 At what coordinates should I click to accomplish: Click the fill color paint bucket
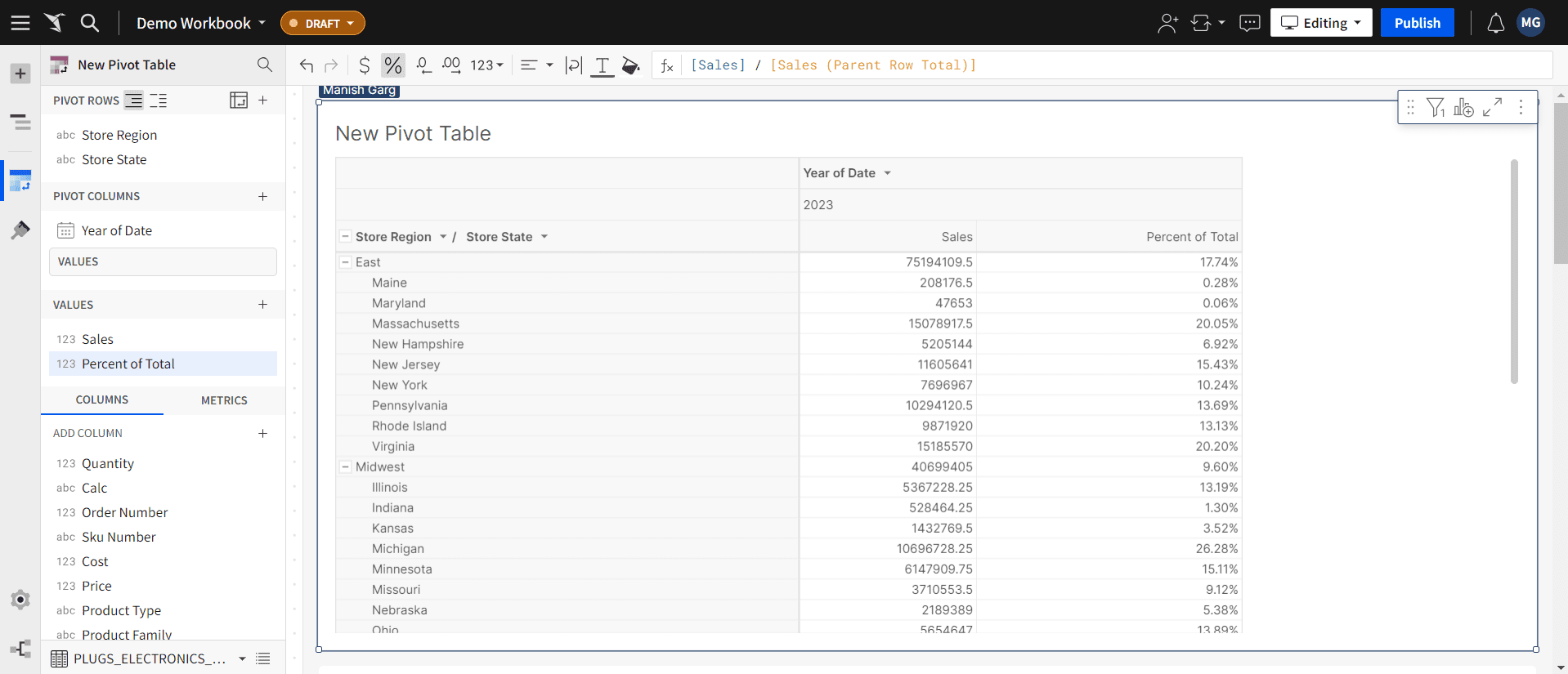point(630,65)
